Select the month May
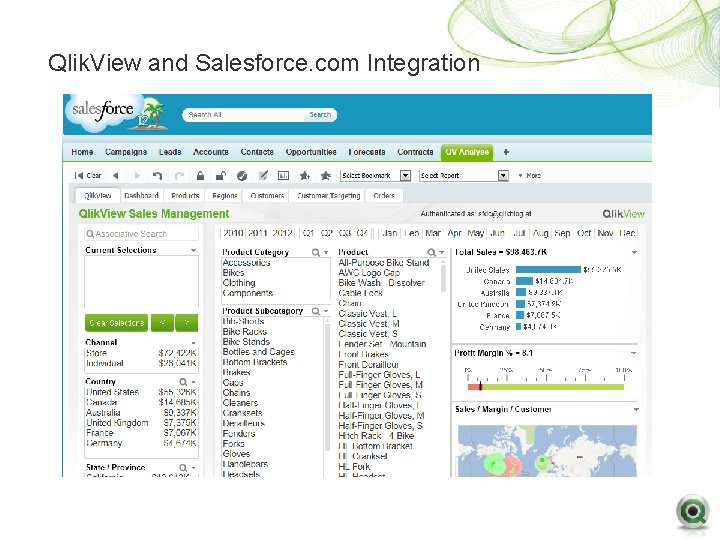Viewport: 720px width, 540px height. (x=476, y=233)
